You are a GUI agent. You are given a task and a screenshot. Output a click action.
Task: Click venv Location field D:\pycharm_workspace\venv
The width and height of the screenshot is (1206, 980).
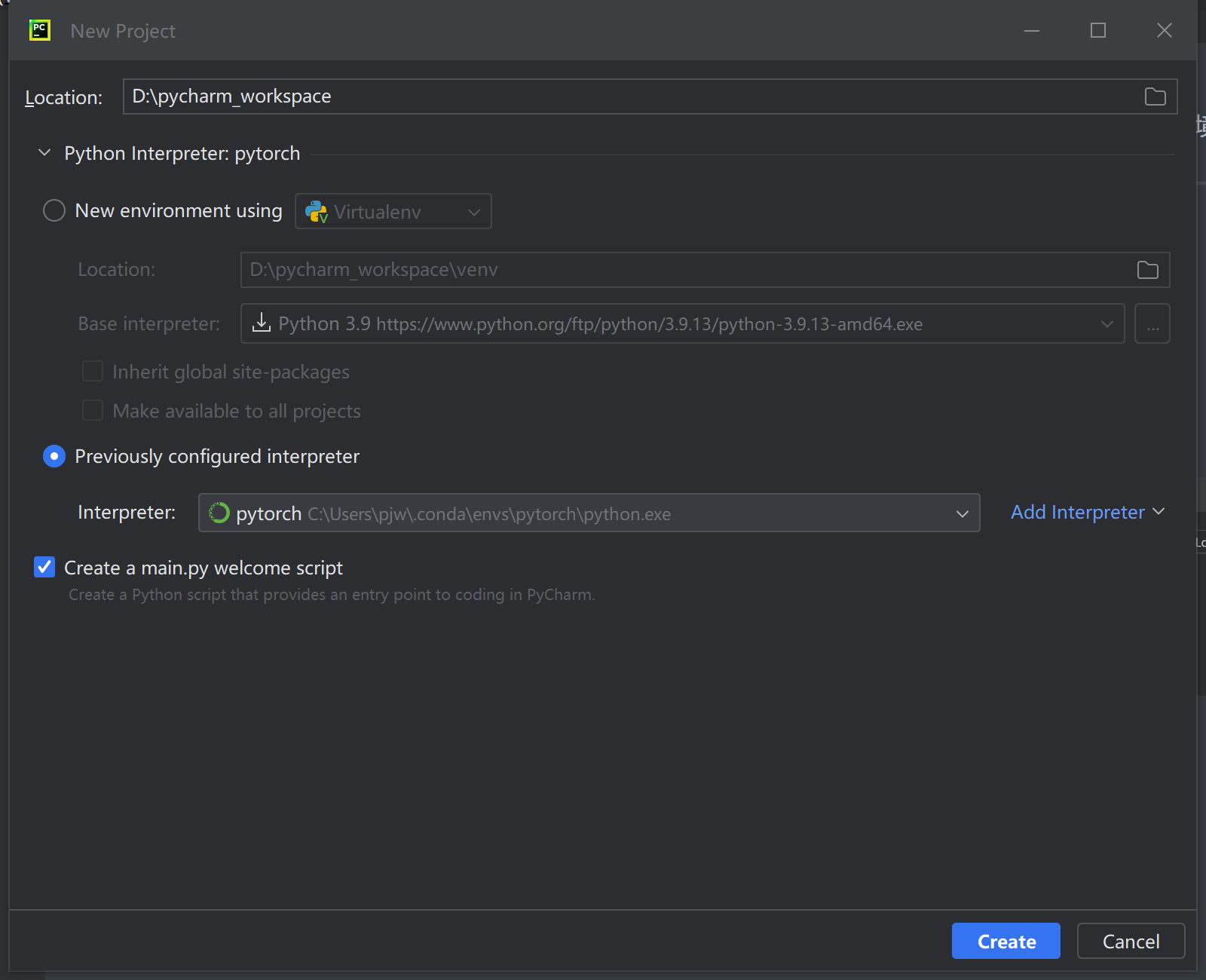[705, 270]
